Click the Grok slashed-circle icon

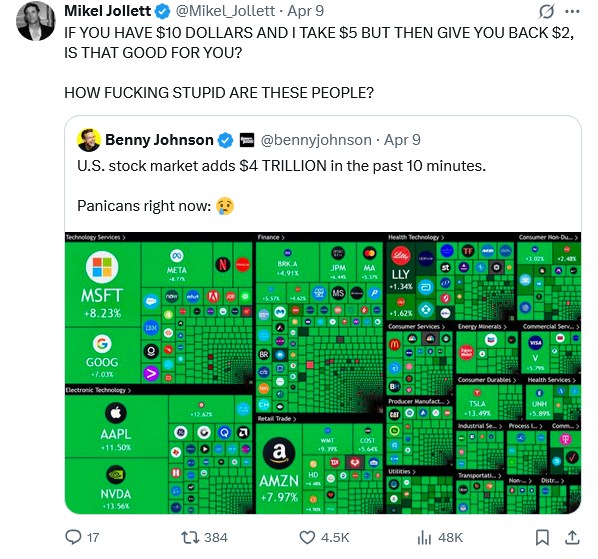click(547, 11)
